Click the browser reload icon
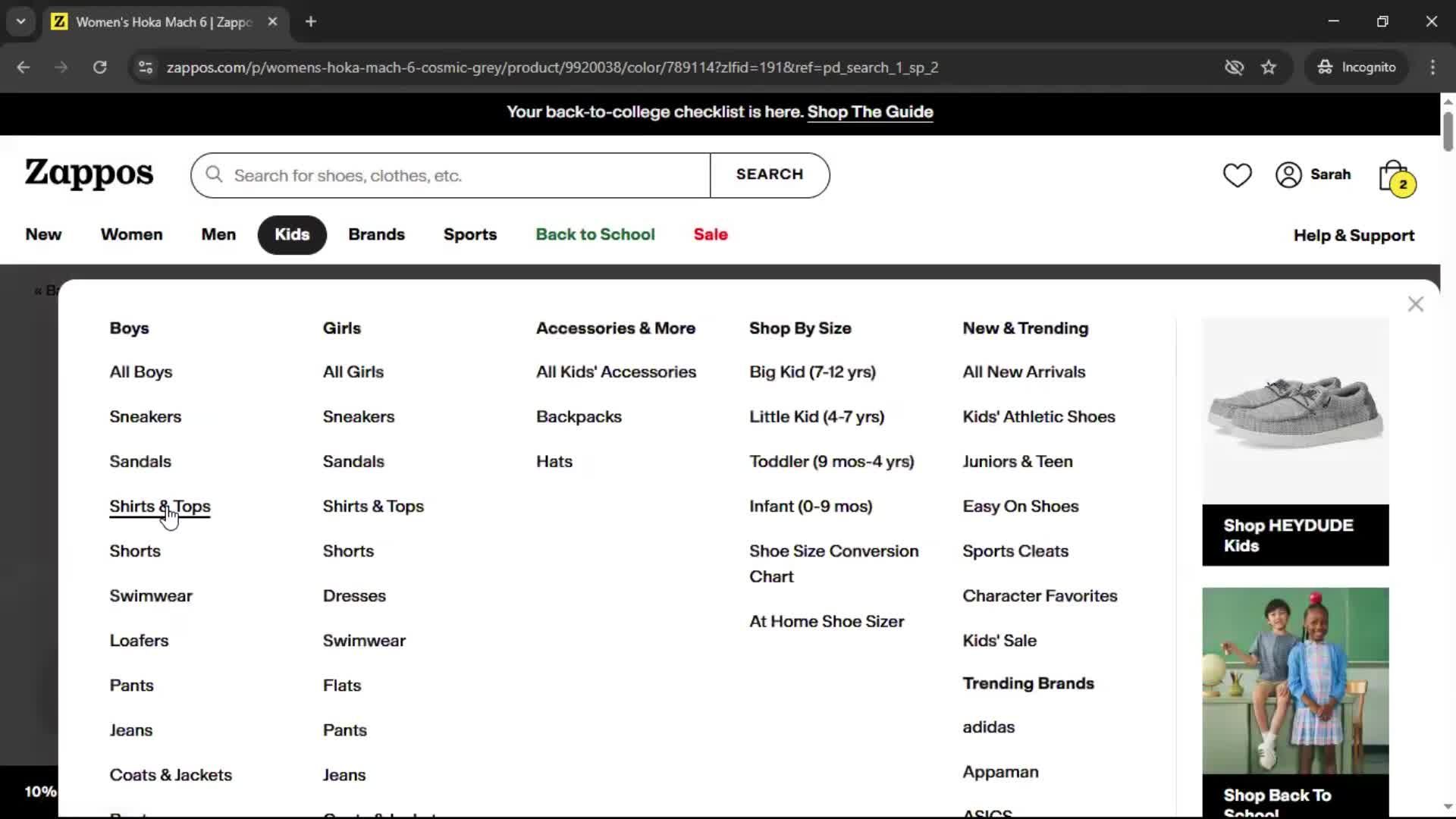The width and height of the screenshot is (1456, 819). tap(99, 67)
